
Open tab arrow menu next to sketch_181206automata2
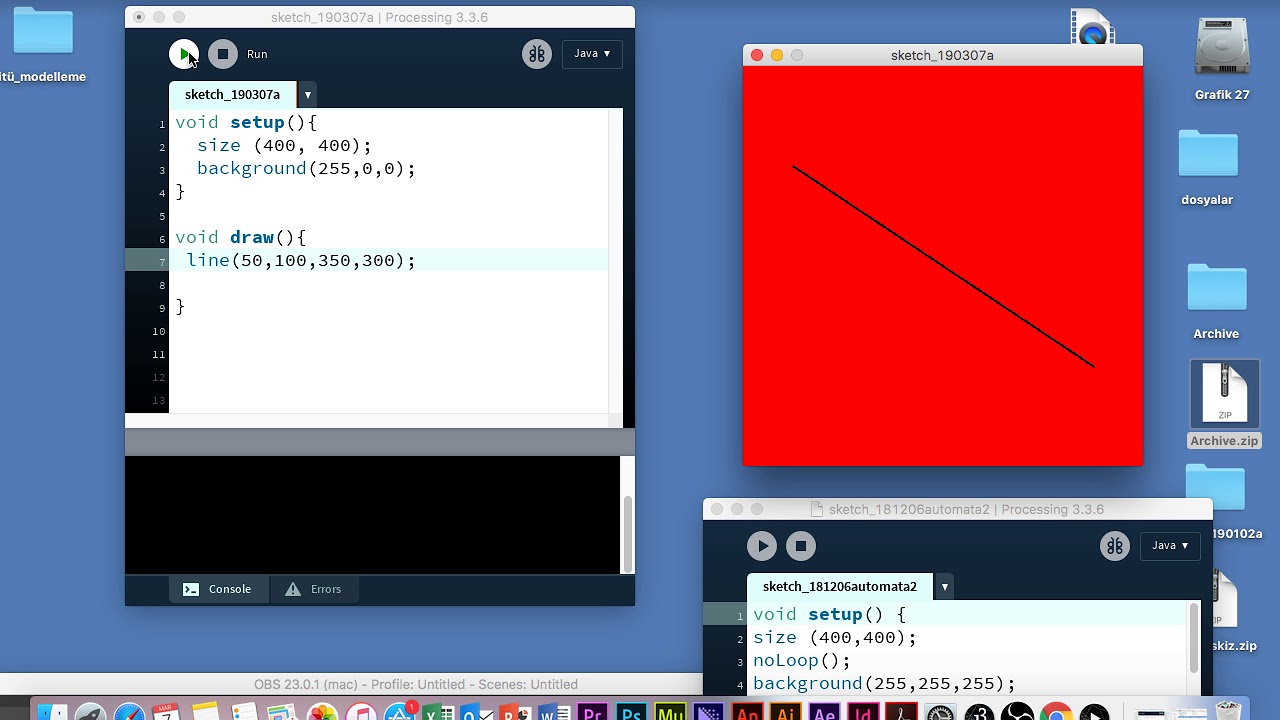point(945,587)
